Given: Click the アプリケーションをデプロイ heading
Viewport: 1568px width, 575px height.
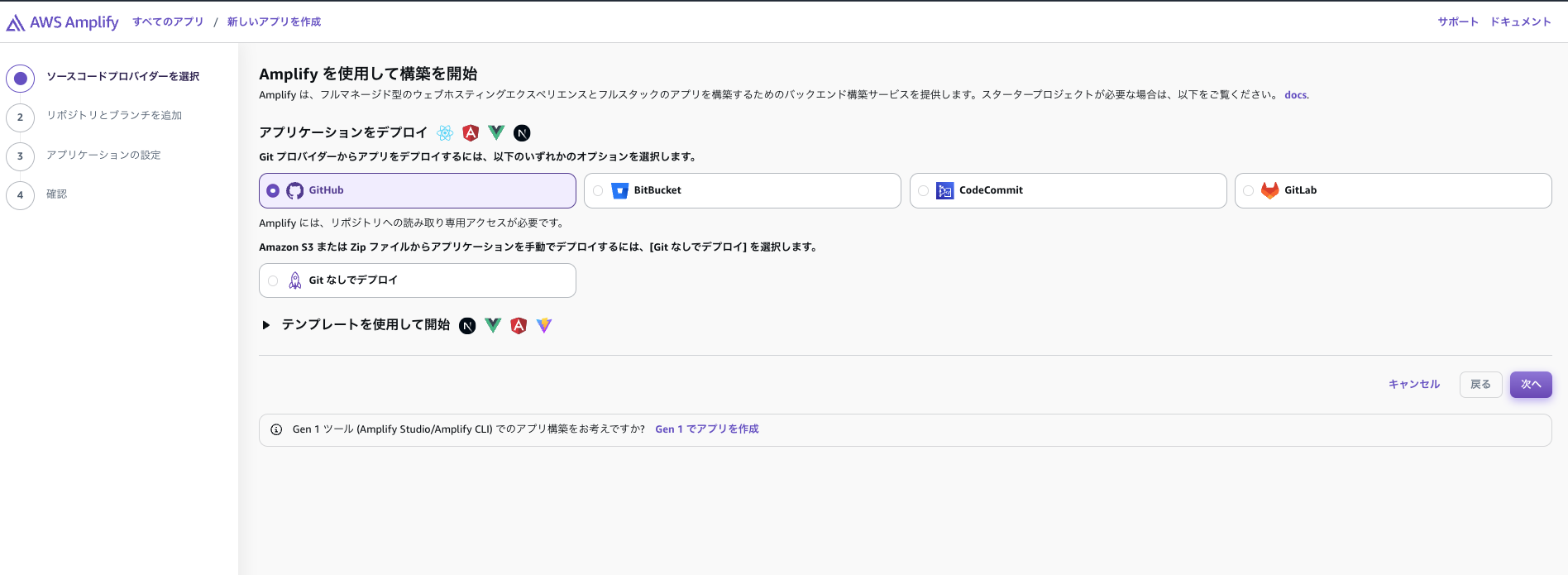Looking at the screenshot, I should (343, 132).
